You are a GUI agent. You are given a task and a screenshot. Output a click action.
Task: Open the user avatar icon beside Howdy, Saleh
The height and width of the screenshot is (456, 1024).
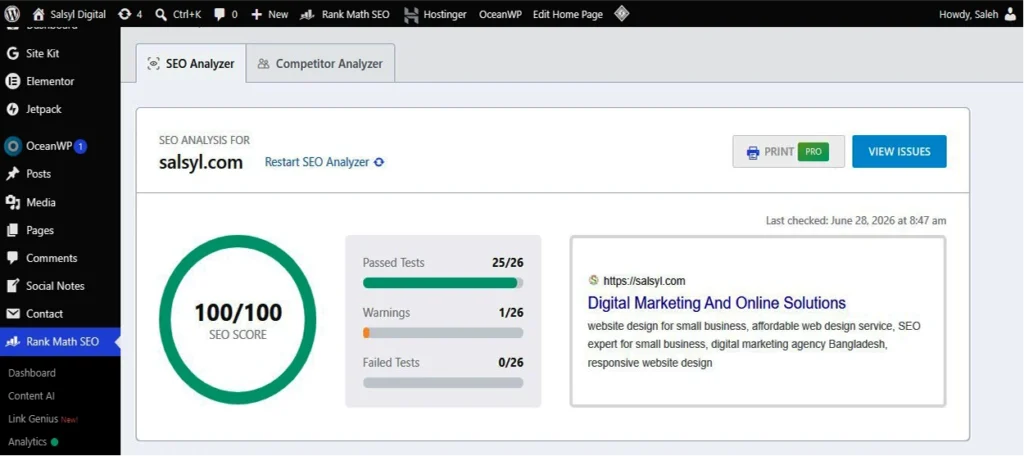click(1010, 14)
